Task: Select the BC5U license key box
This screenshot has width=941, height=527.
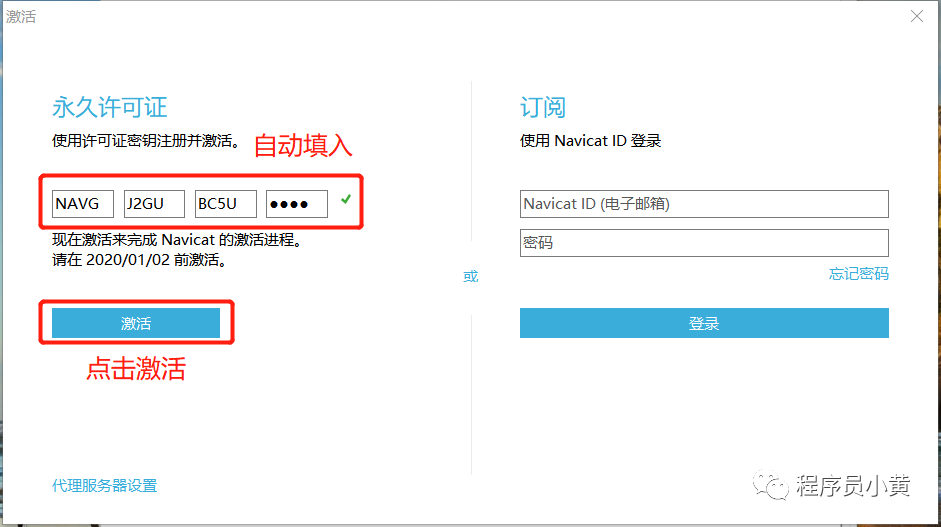Action: (x=226, y=204)
